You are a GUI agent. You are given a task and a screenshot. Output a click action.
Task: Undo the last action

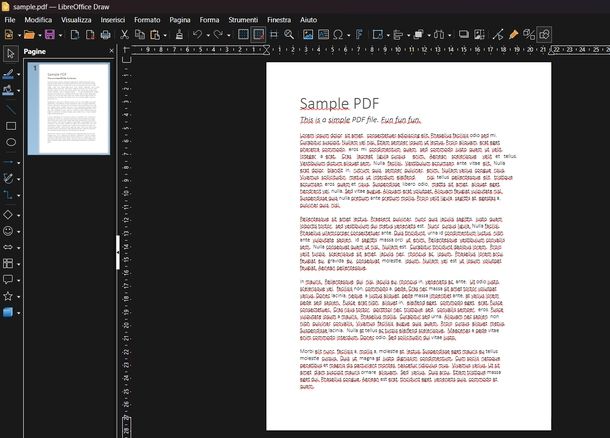198,35
